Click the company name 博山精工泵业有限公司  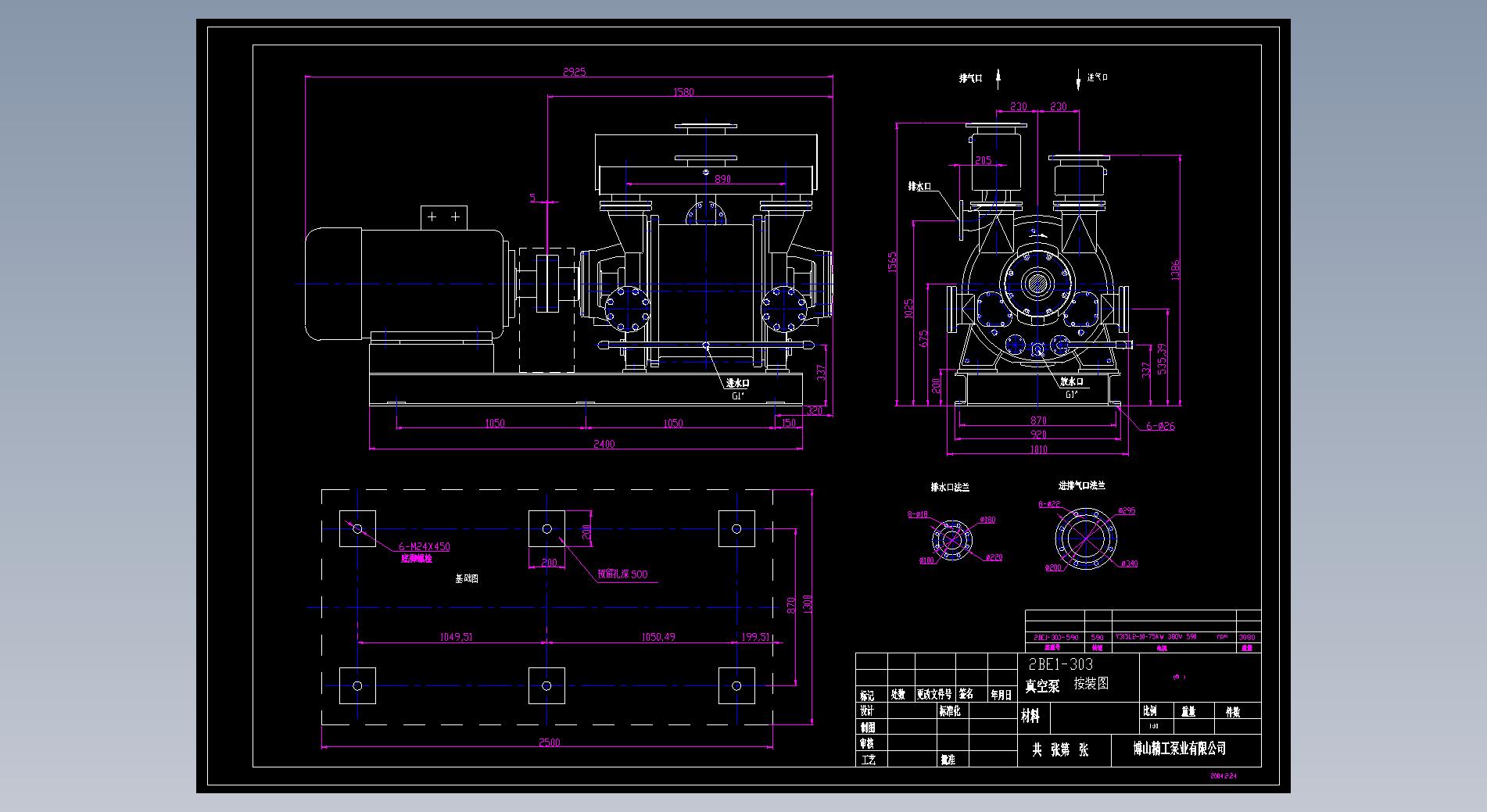coord(1180,749)
